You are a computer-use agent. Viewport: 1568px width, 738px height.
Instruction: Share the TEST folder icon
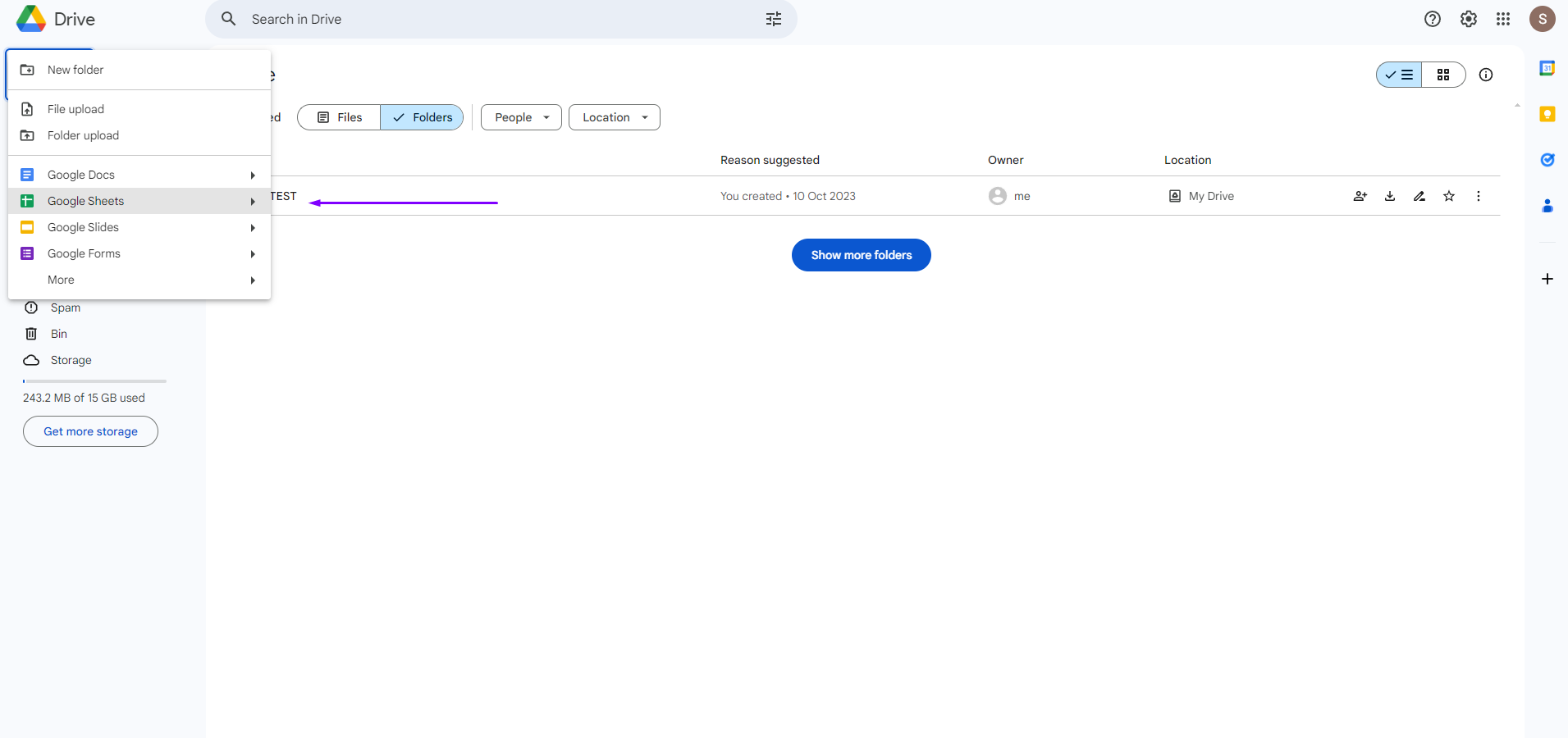(x=1360, y=196)
